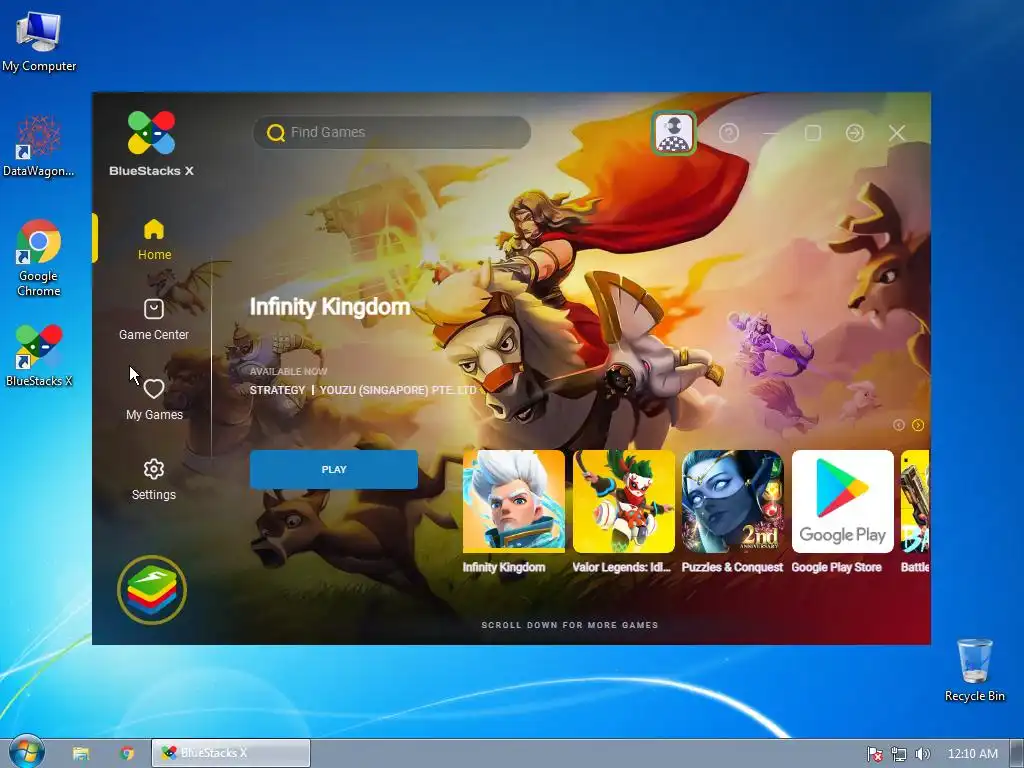Click the STRATEGY genre label

(278, 390)
